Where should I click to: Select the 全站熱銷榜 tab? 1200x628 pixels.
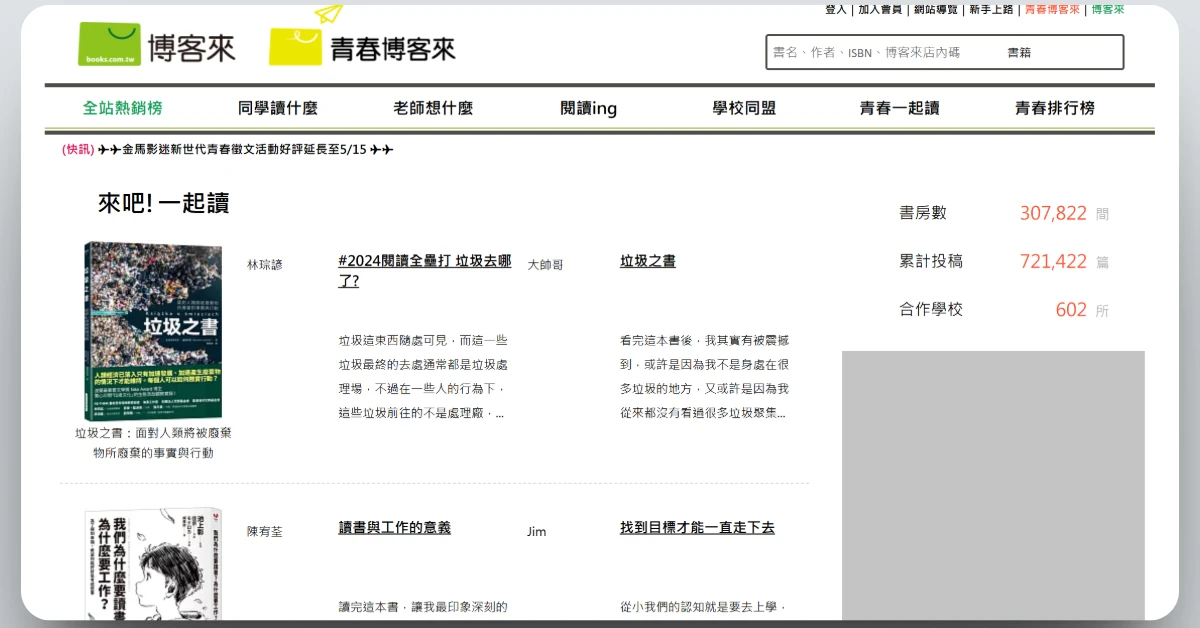(122, 108)
